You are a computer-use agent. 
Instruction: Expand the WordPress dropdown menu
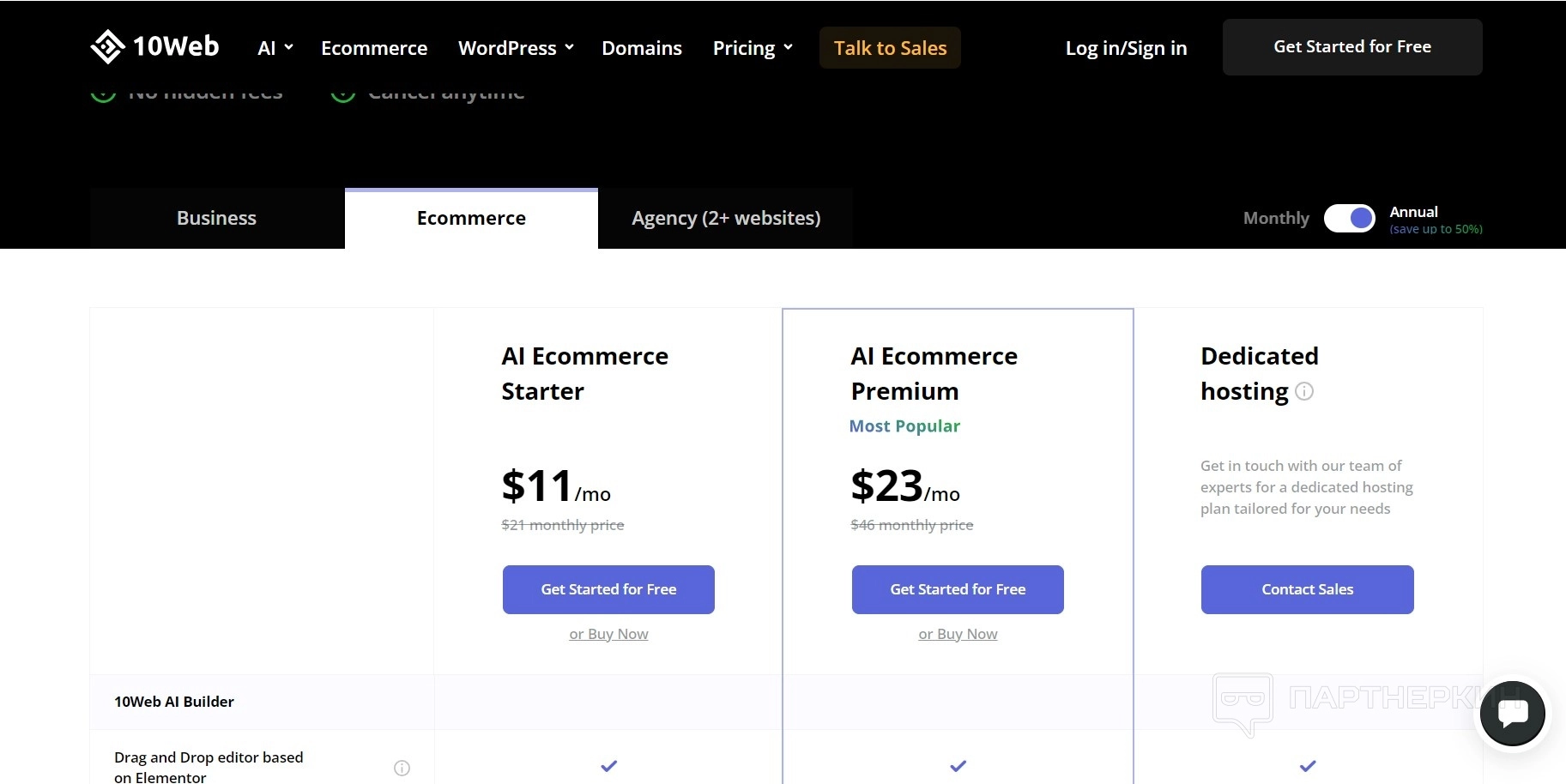[x=516, y=48]
